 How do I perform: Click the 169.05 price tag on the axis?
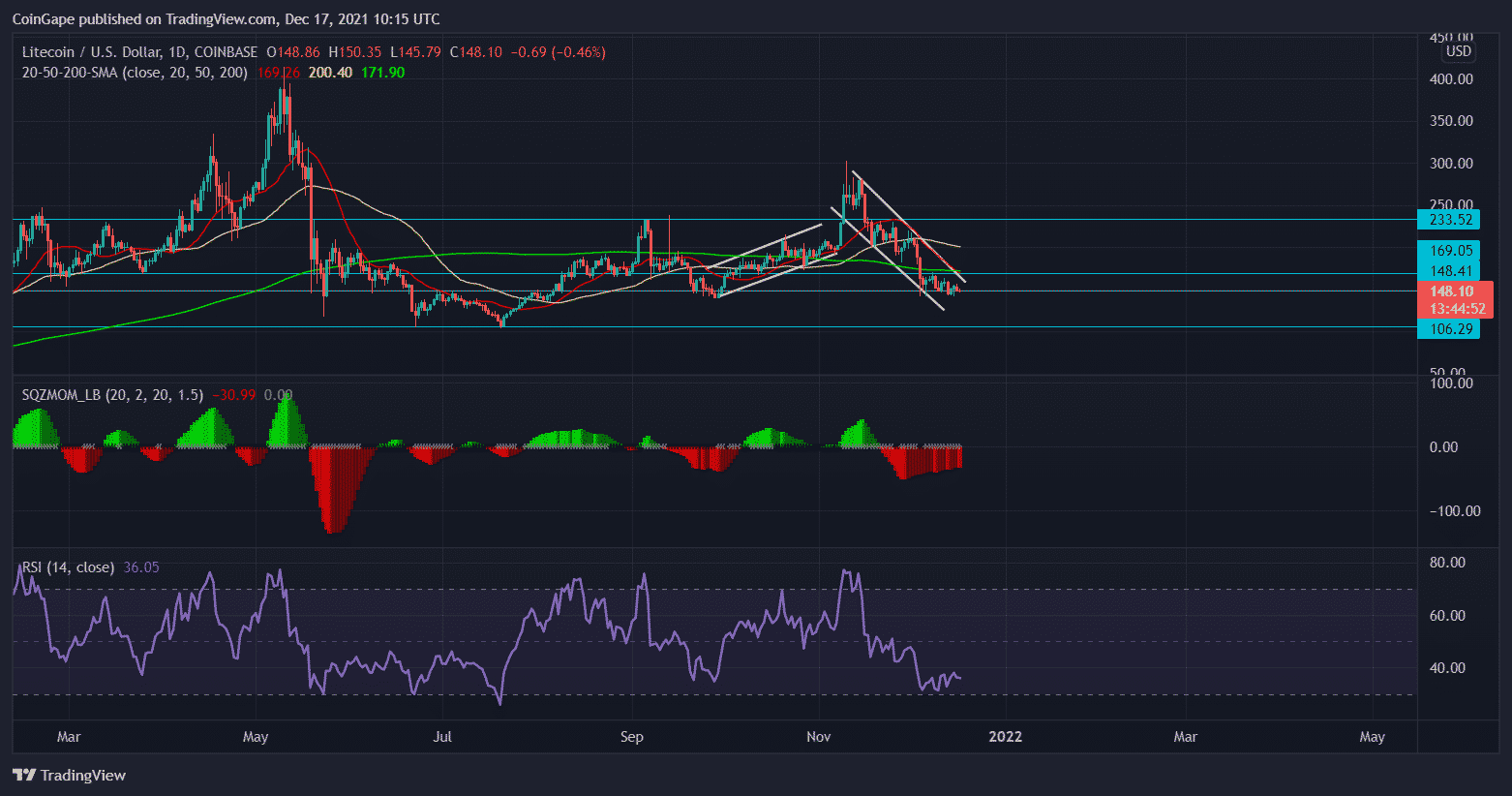point(1449,251)
